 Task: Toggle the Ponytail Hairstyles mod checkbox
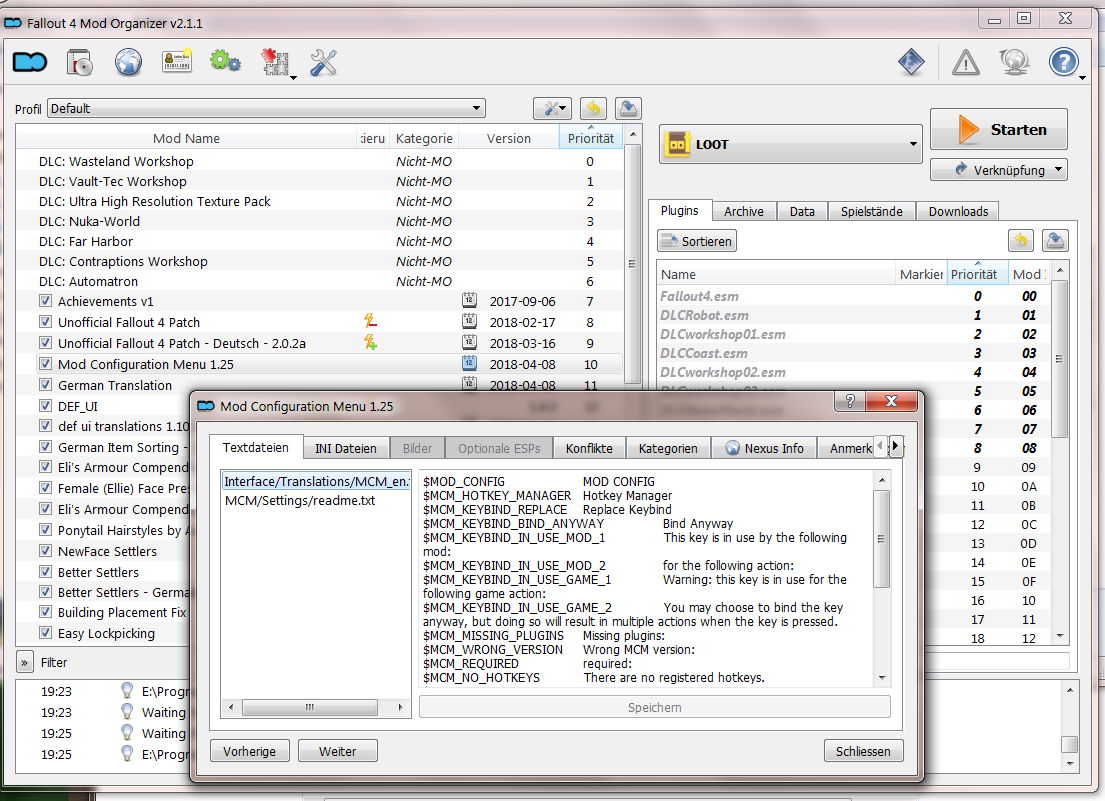(46, 530)
